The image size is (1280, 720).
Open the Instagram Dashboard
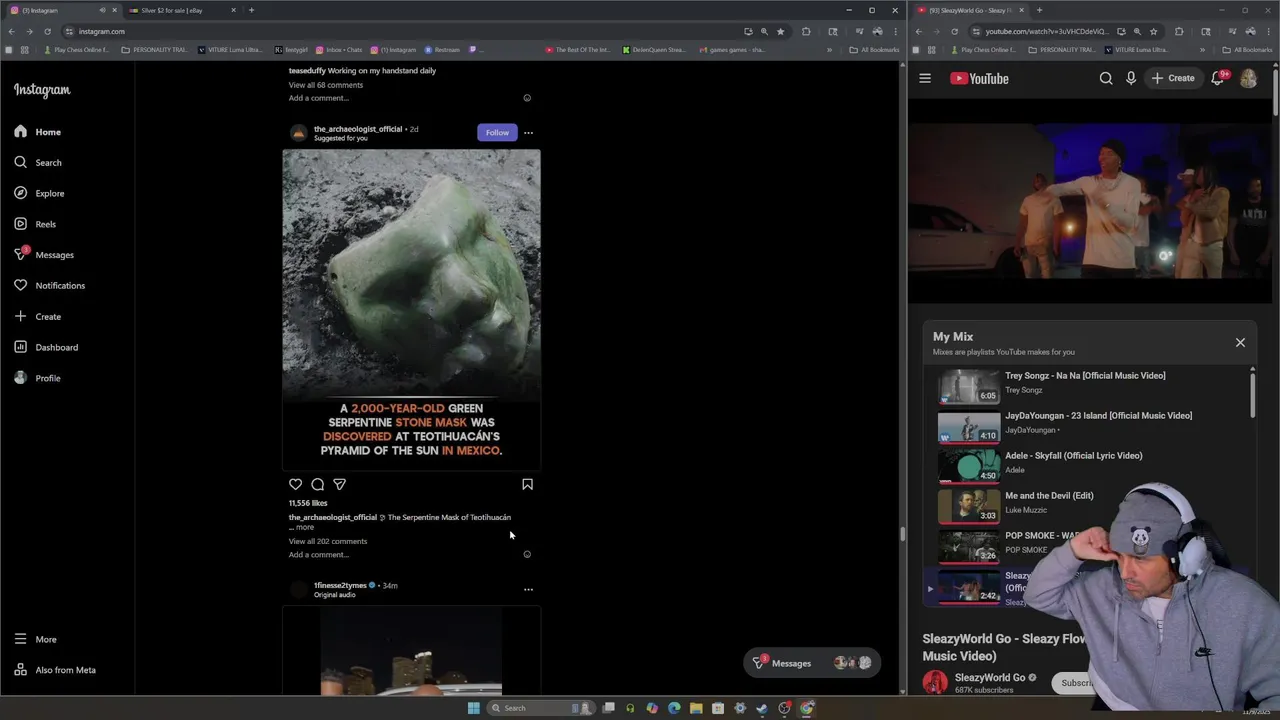tap(46, 347)
